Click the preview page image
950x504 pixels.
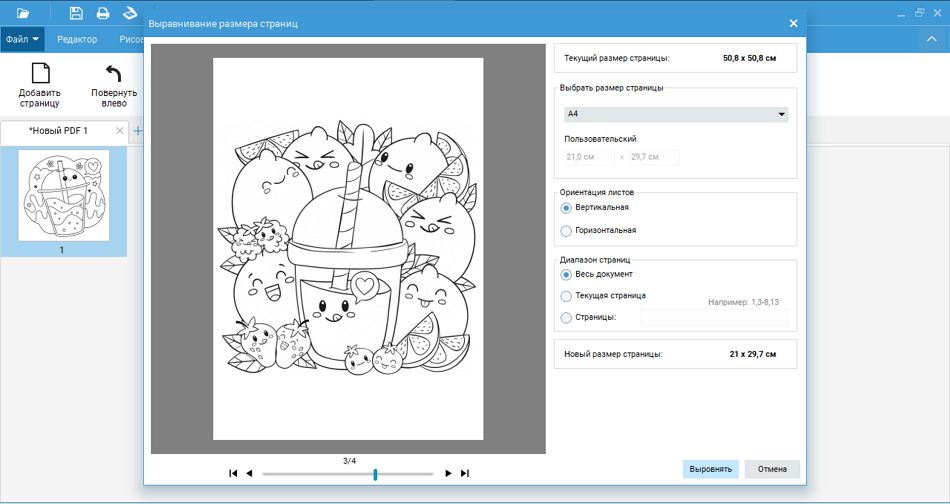click(x=348, y=249)
